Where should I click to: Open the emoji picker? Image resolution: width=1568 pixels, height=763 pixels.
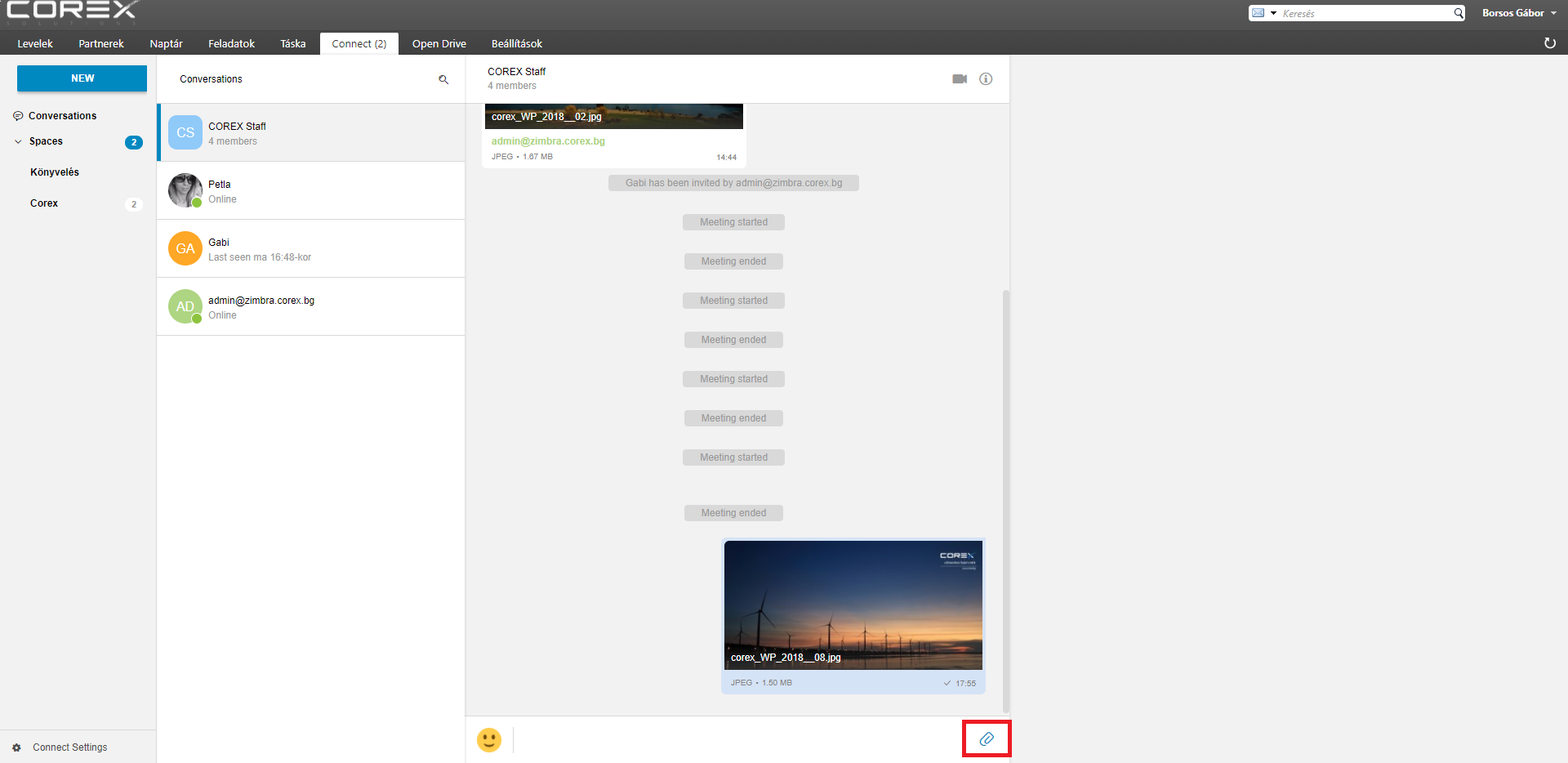coord(489,740)
